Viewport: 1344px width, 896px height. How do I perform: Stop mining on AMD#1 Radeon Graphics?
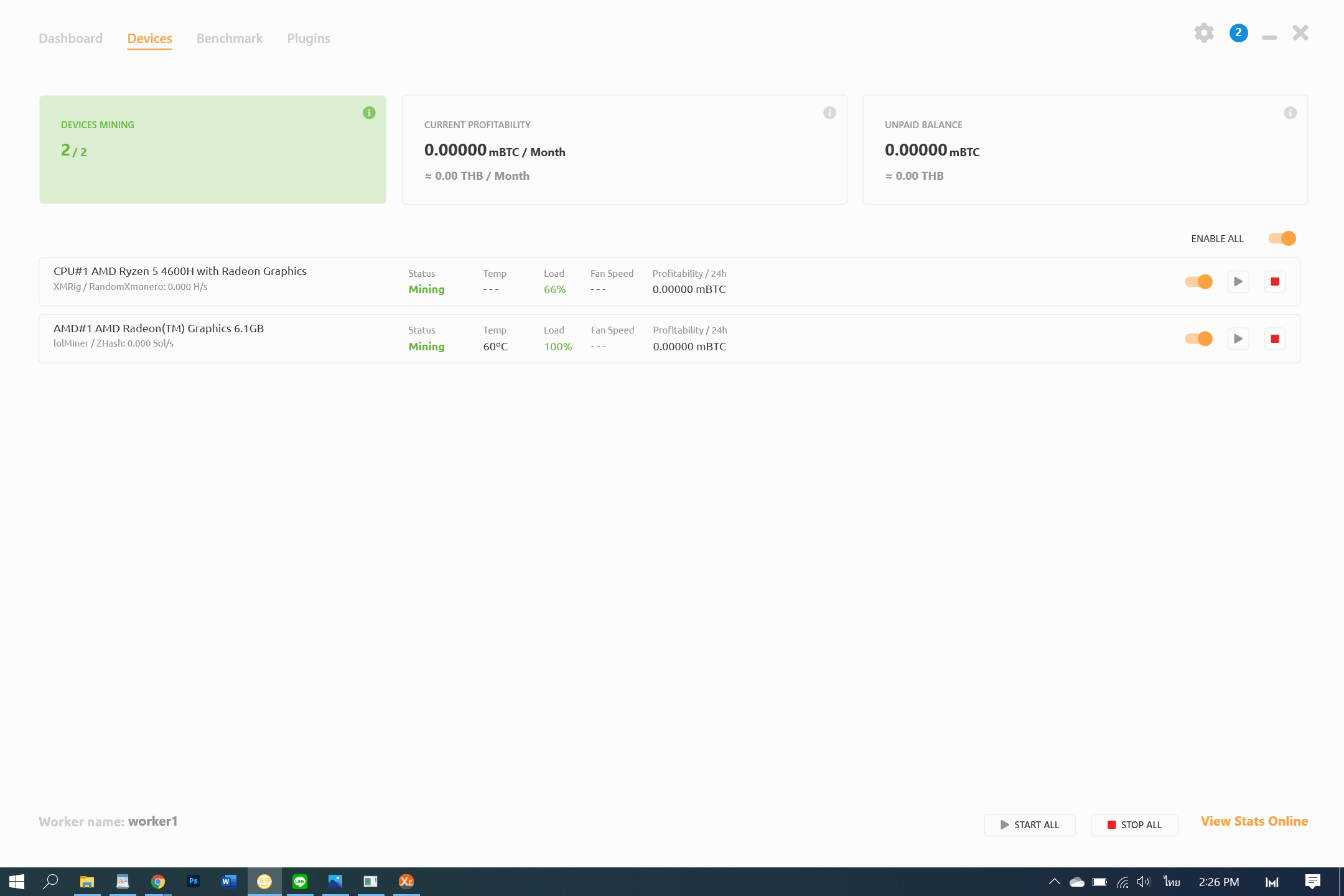[1275, 339]
